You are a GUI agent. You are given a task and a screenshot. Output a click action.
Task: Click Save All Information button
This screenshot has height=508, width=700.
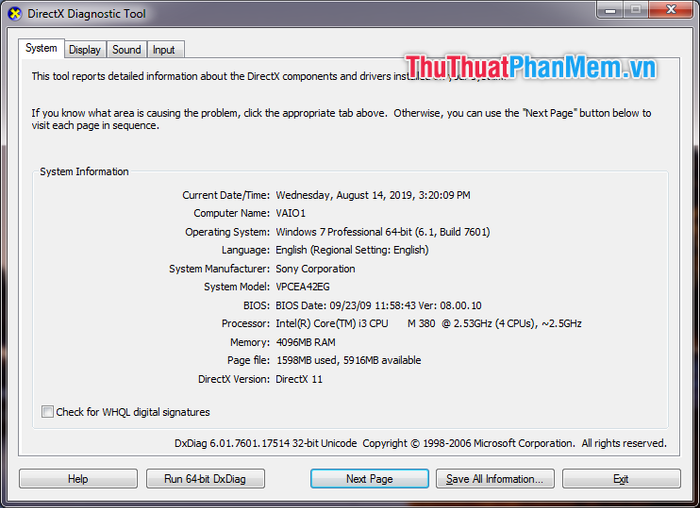(495, 479)
